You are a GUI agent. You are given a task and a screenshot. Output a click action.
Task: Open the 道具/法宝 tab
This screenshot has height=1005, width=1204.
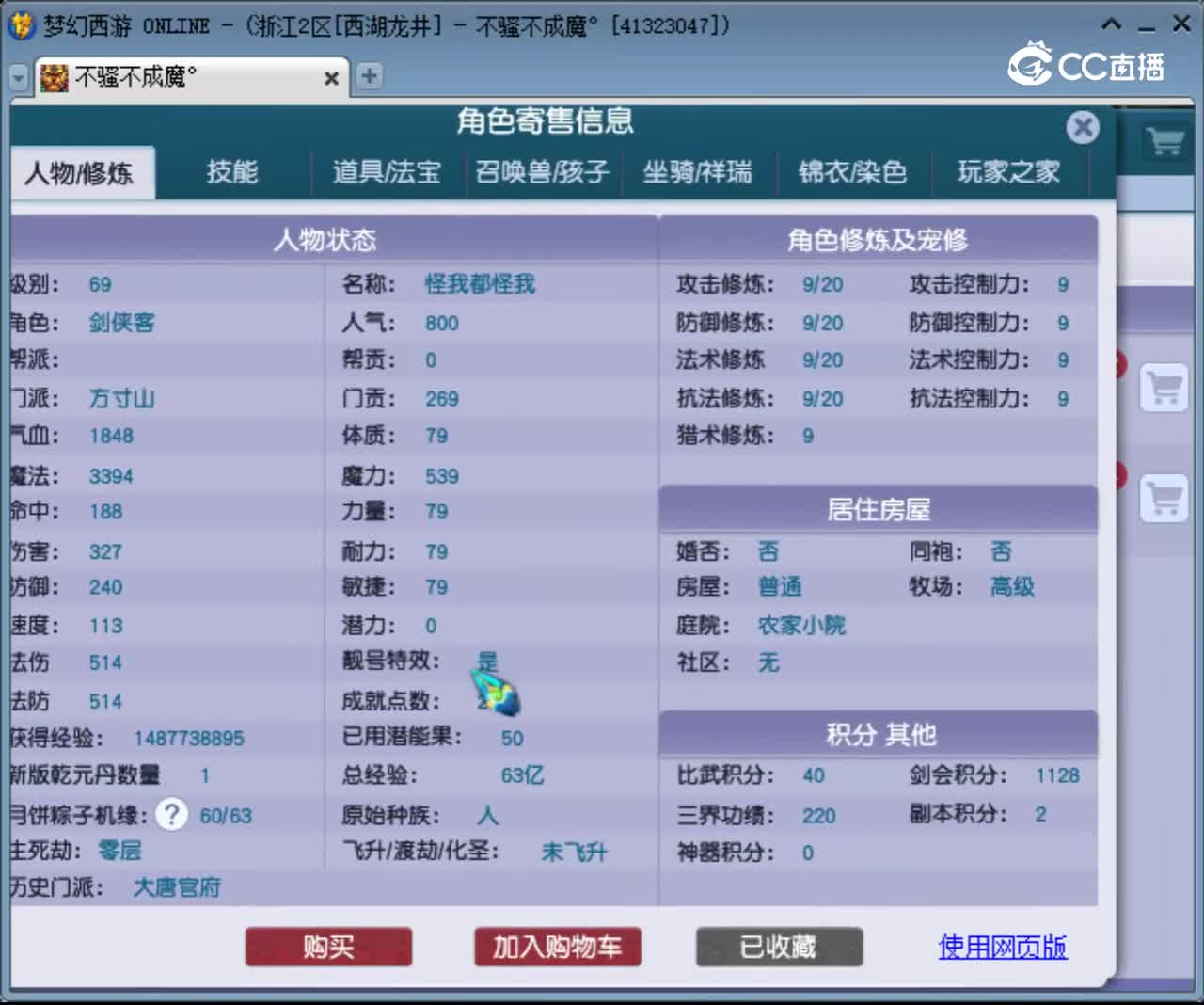point(388,172)
